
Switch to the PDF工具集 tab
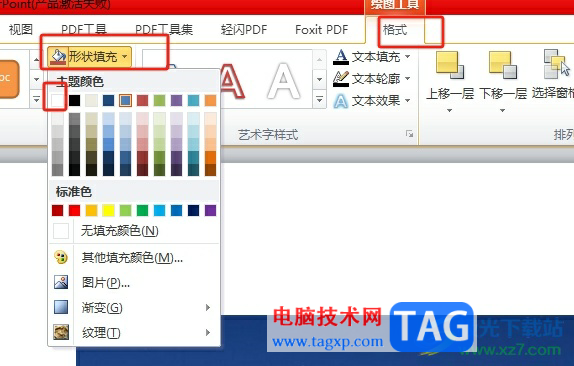(164, 29)
